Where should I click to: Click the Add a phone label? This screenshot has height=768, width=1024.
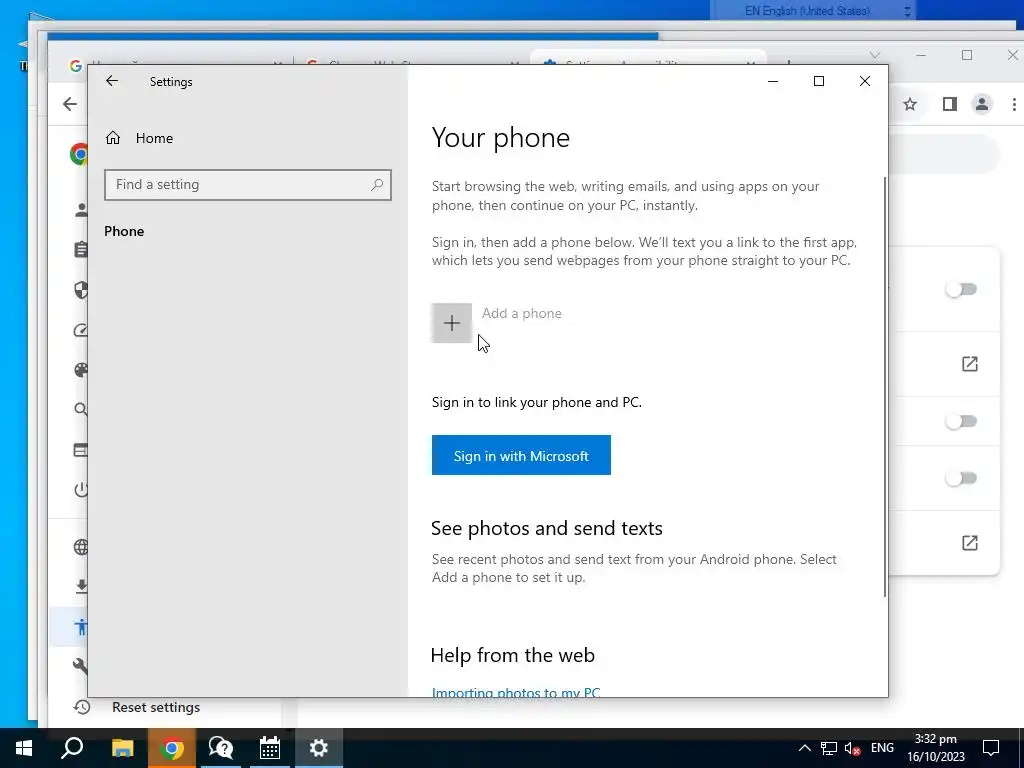tap(522, 313)
